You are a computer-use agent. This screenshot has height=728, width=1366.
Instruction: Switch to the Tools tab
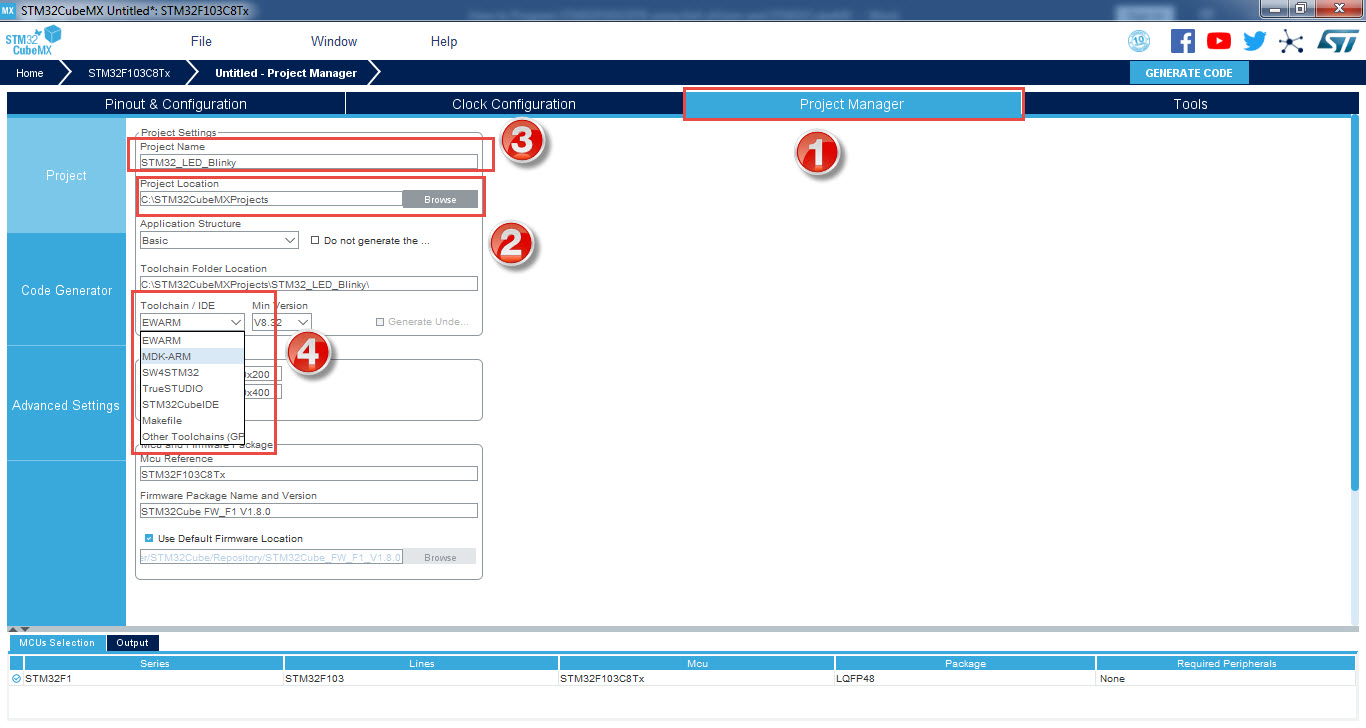pyautogui.click(x=1190, y=104)
